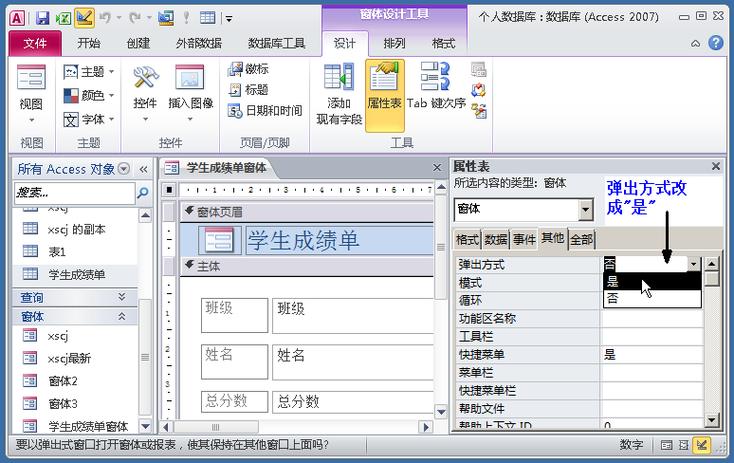Choose 是 in the 弹出方式 dropdown list

click(652, 281)
